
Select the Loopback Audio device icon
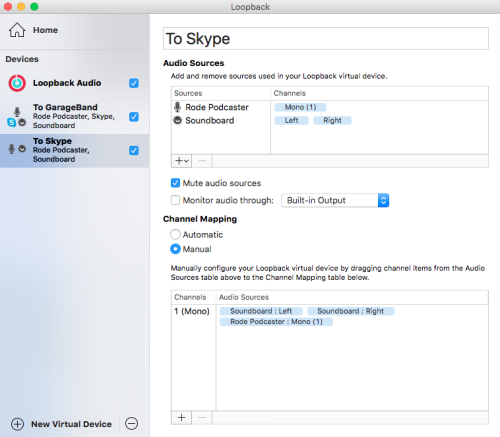click(x=17, y=83)
